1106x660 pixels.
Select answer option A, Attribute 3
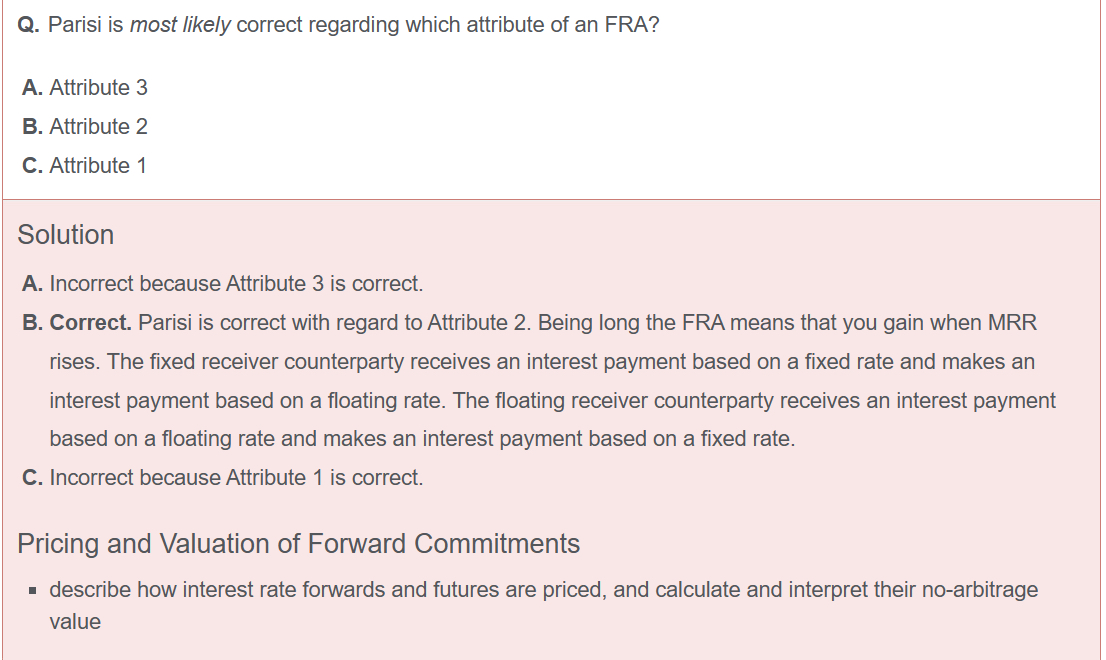[85, 88]
